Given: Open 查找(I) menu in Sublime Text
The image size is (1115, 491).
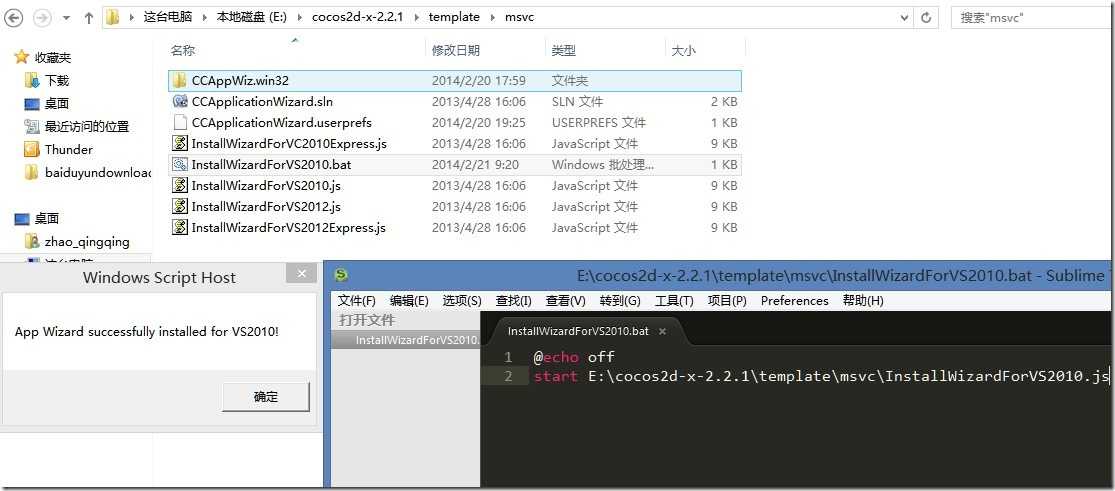Looking at the screenshot, I should tap(513, 301).
